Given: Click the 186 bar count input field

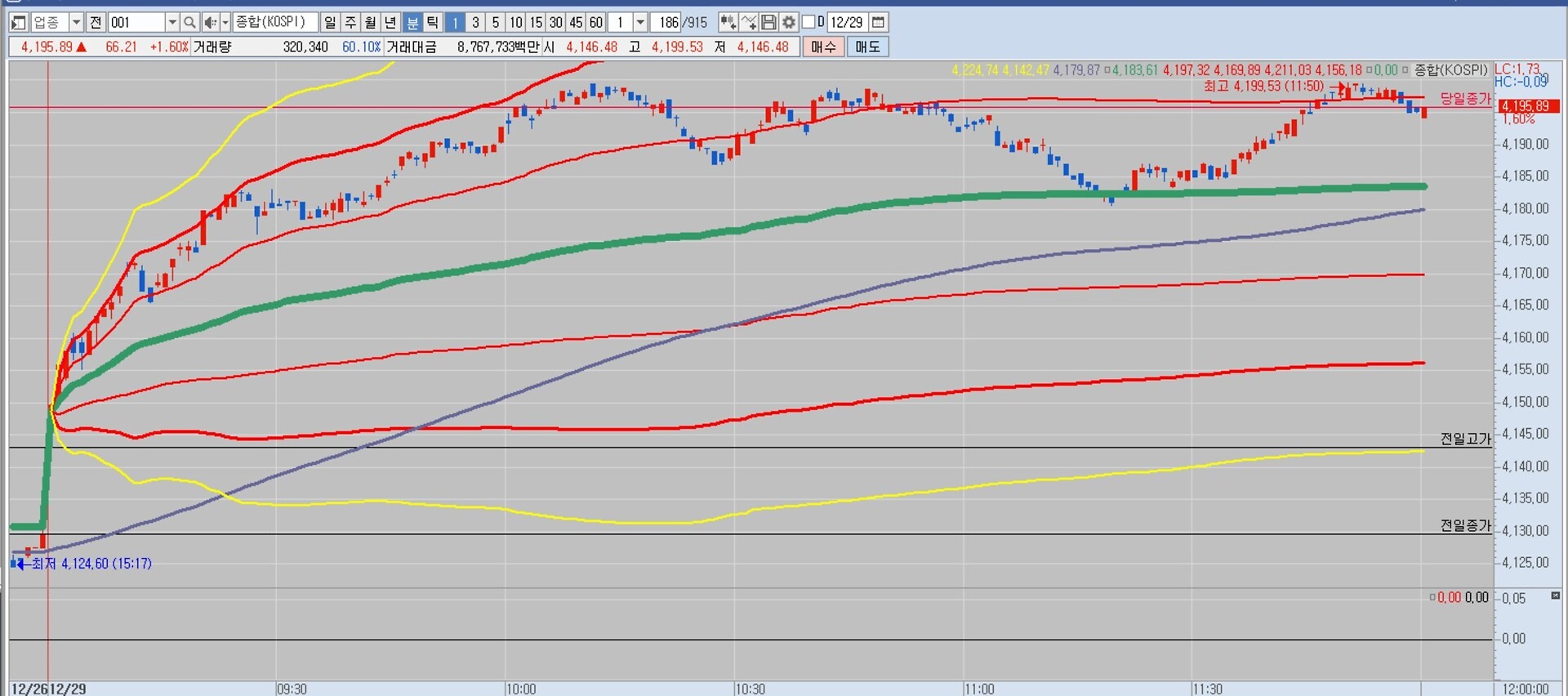Looking at the screenshot, I should pos(669,22).
